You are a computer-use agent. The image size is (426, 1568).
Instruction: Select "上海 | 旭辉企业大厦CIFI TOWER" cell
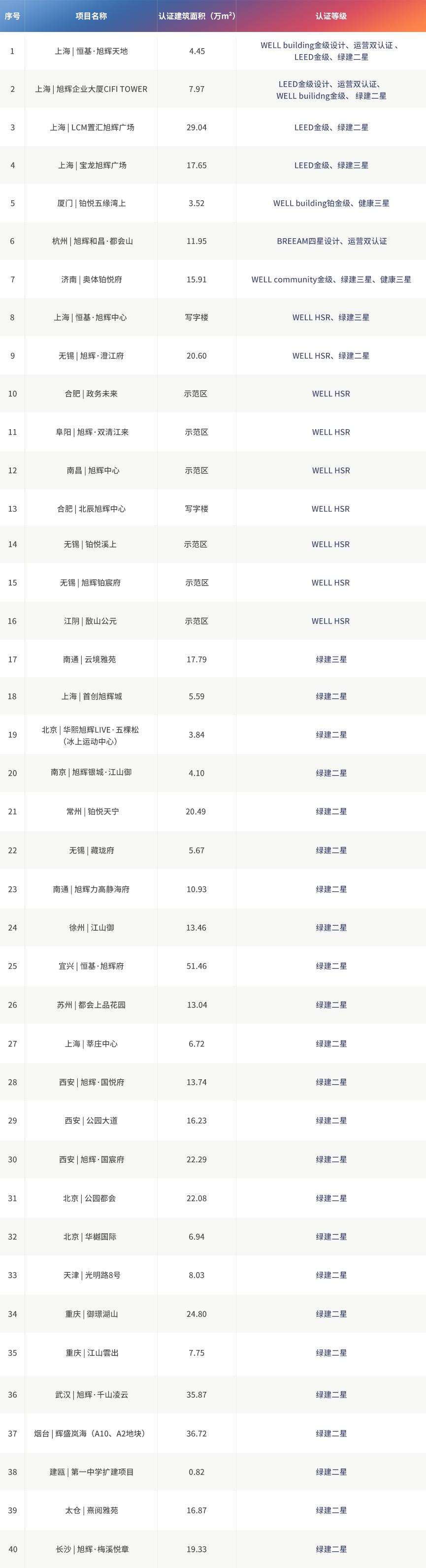[91, 89]
